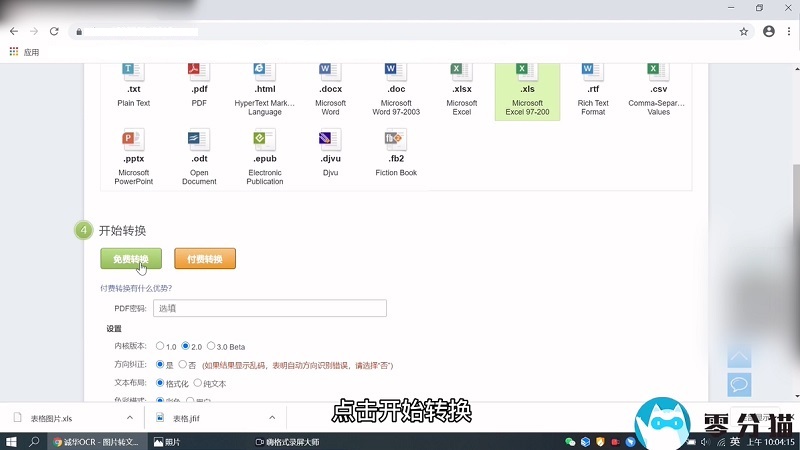Viewport: 800px width, 450px height.
Task: Set orientation correction to 否
Action: 182,365
